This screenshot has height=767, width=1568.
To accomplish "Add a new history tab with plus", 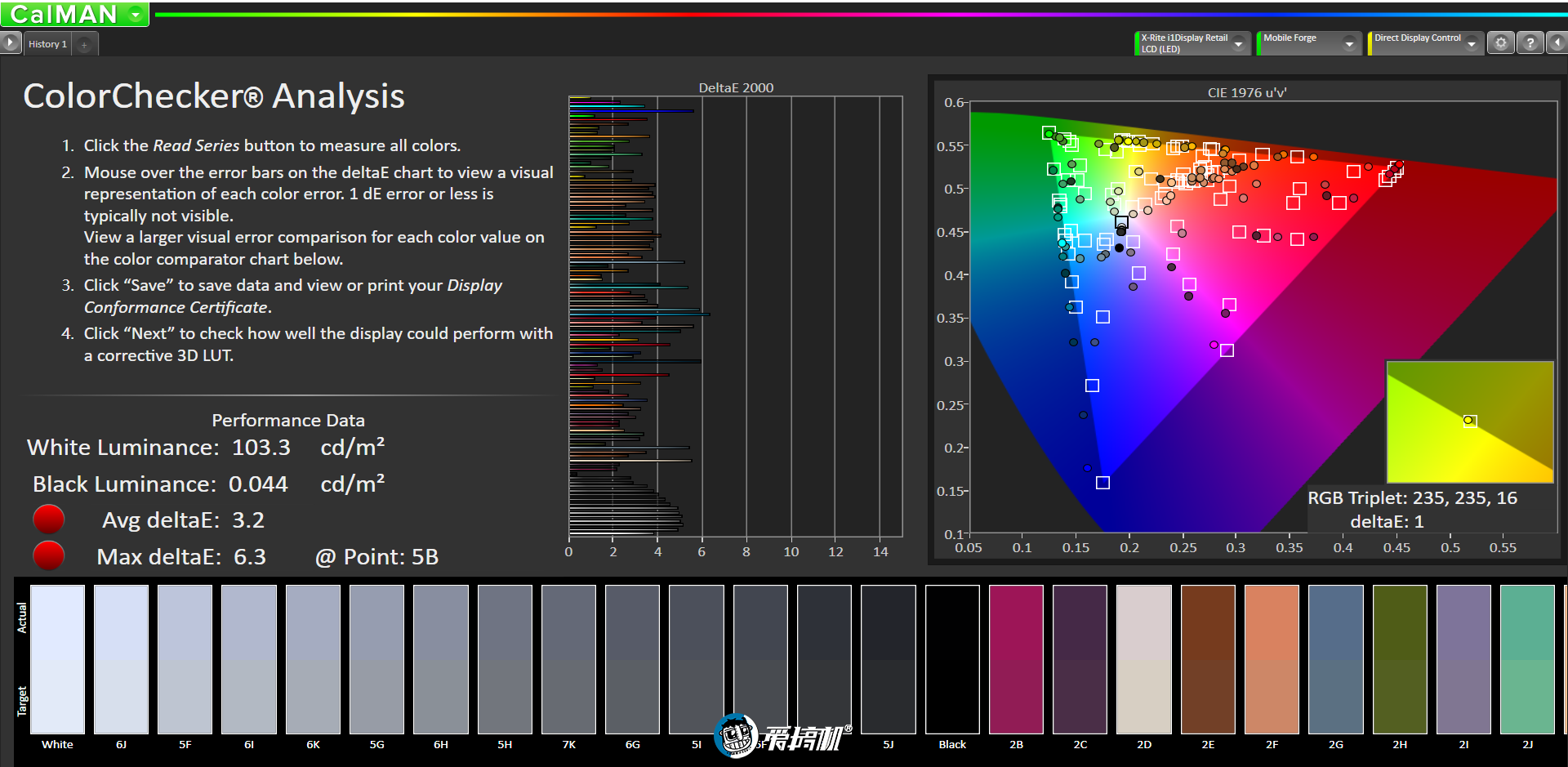I will [x=84, y=45].
